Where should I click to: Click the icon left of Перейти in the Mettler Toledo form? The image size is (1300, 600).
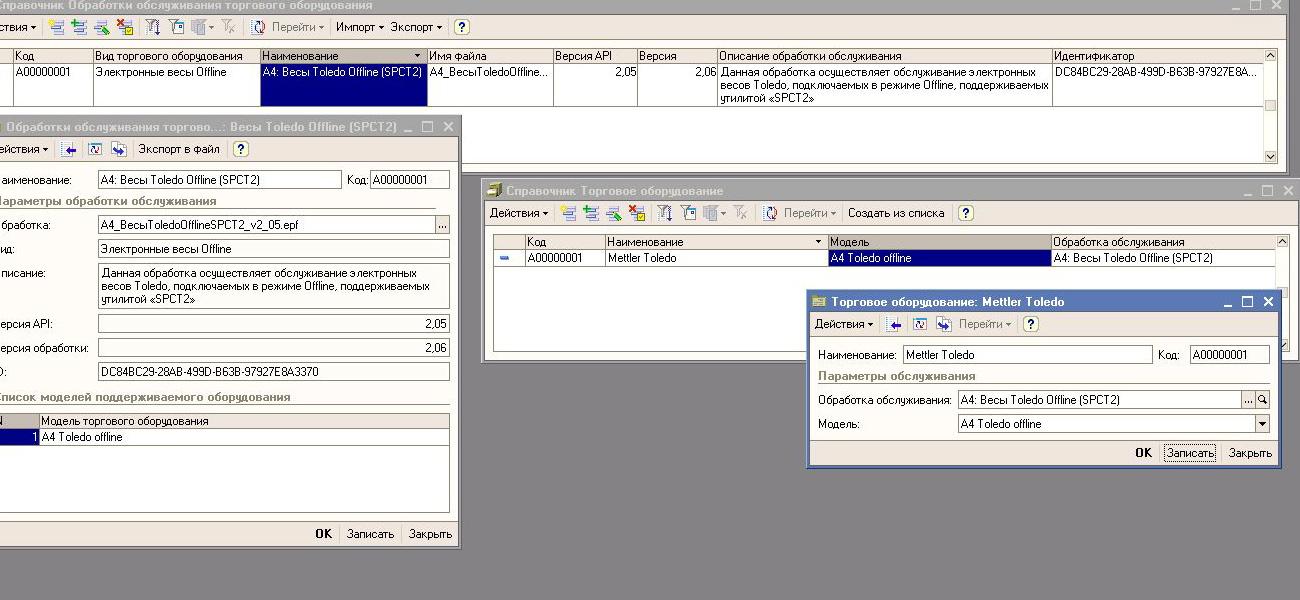pyautogui.click(x=943, y=324)
